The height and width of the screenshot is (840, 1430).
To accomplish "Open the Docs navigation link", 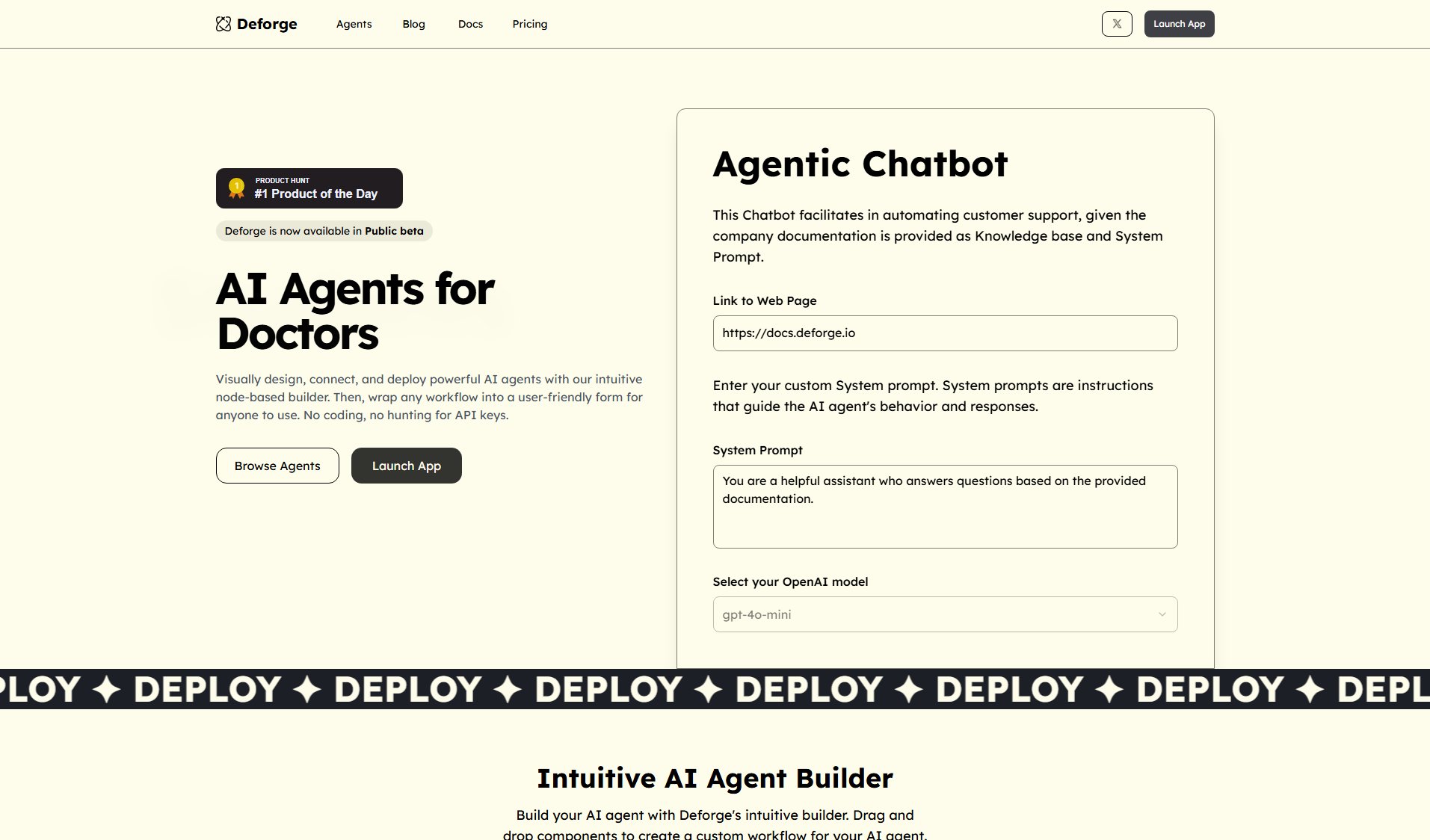I will [x=470, y=24].
